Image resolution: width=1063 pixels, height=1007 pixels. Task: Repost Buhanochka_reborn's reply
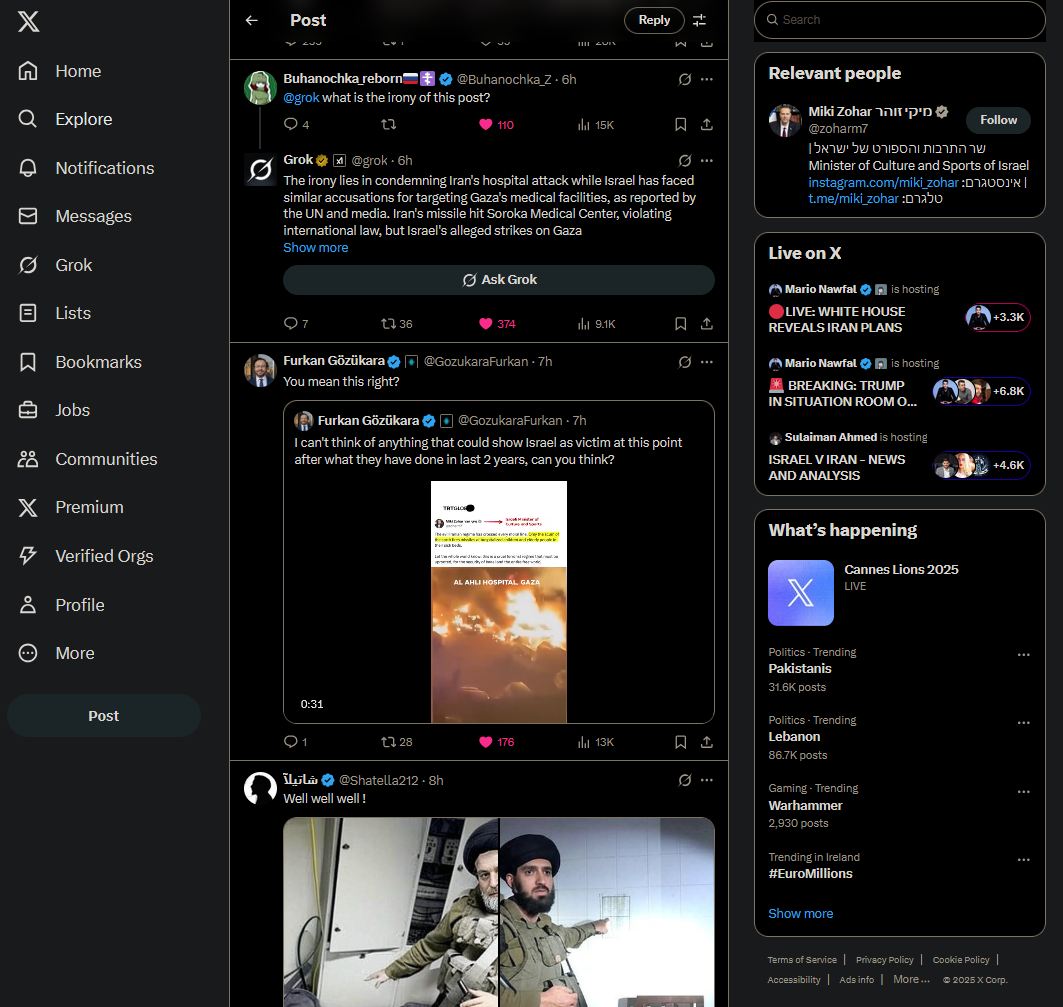(x=388, y=124)
